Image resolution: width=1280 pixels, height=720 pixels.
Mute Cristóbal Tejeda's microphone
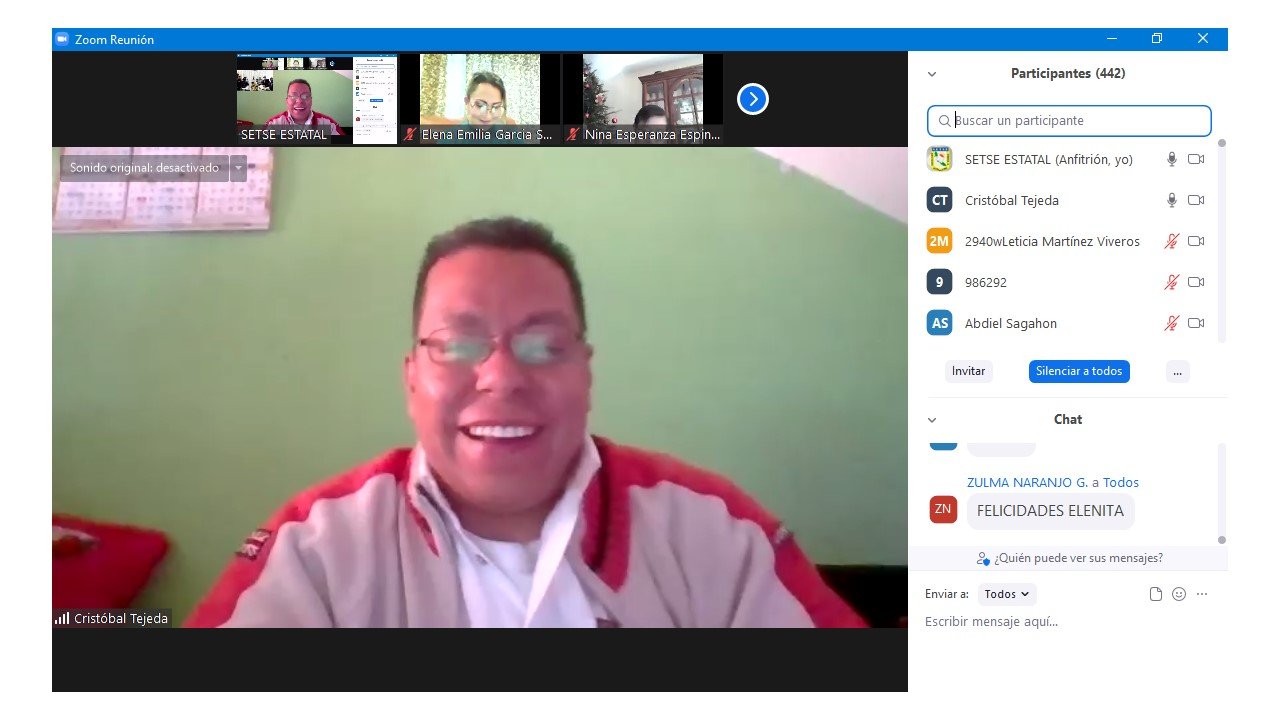click(x=1172, y=200)
